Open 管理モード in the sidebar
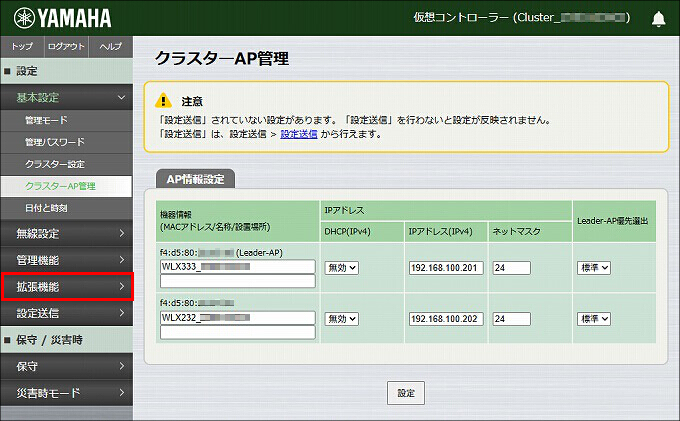The height and width of the screenshot is (421, 680). click(67, 121)
